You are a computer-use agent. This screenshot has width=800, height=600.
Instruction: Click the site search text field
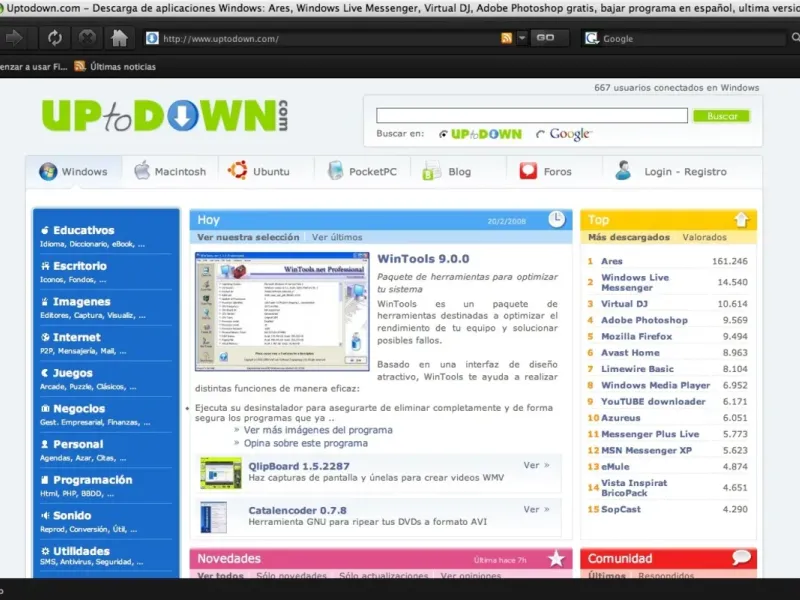click(532, 116)
